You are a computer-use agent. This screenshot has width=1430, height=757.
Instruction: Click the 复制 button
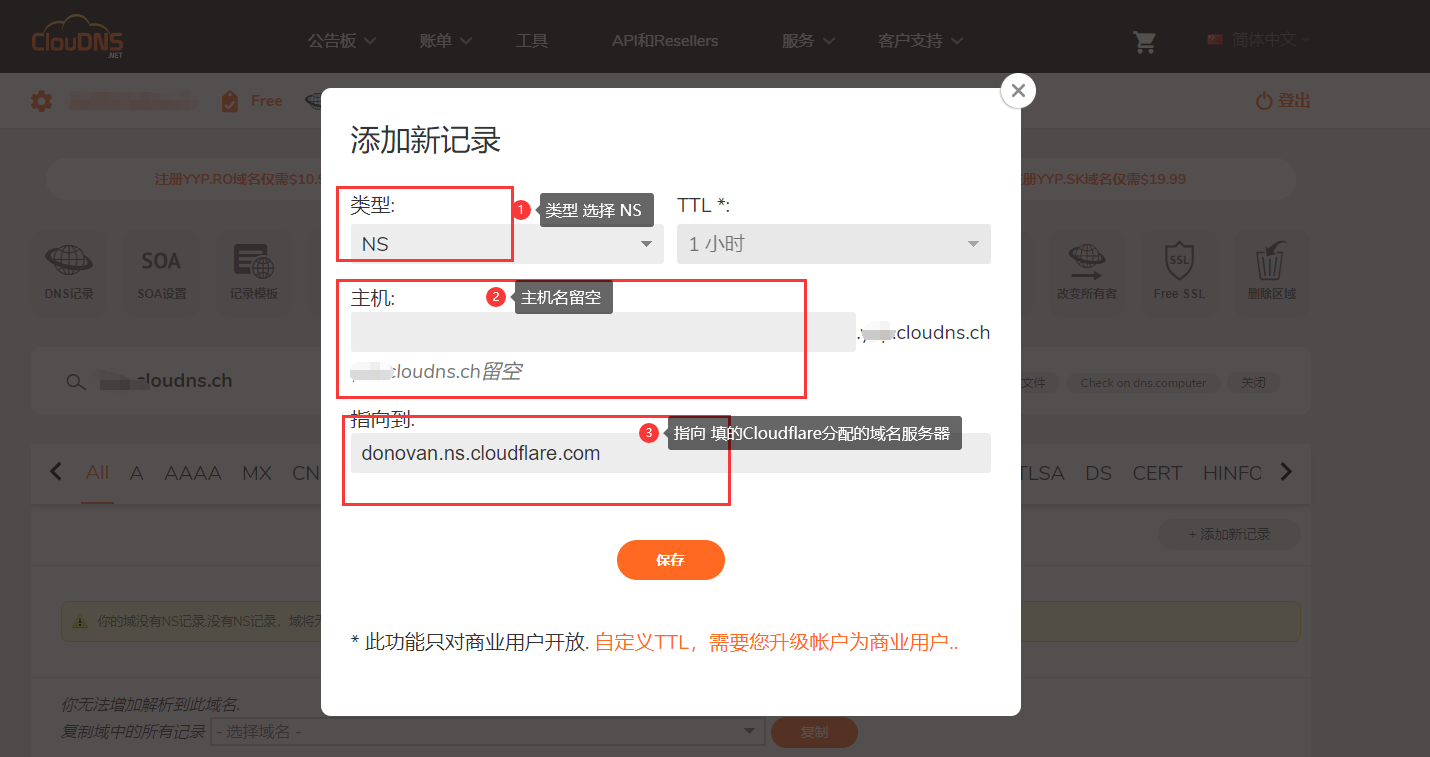click(x=814, y=732)
